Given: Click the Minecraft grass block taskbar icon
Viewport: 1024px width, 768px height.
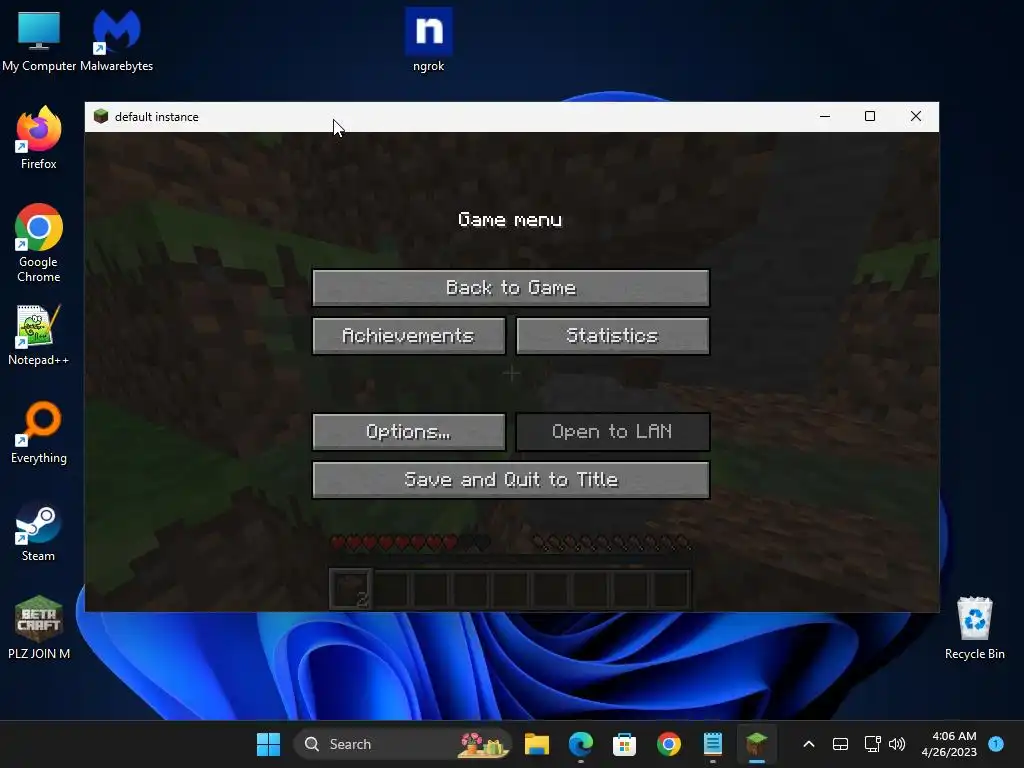Looking at the screenshot, I should [x=757, y=744].
